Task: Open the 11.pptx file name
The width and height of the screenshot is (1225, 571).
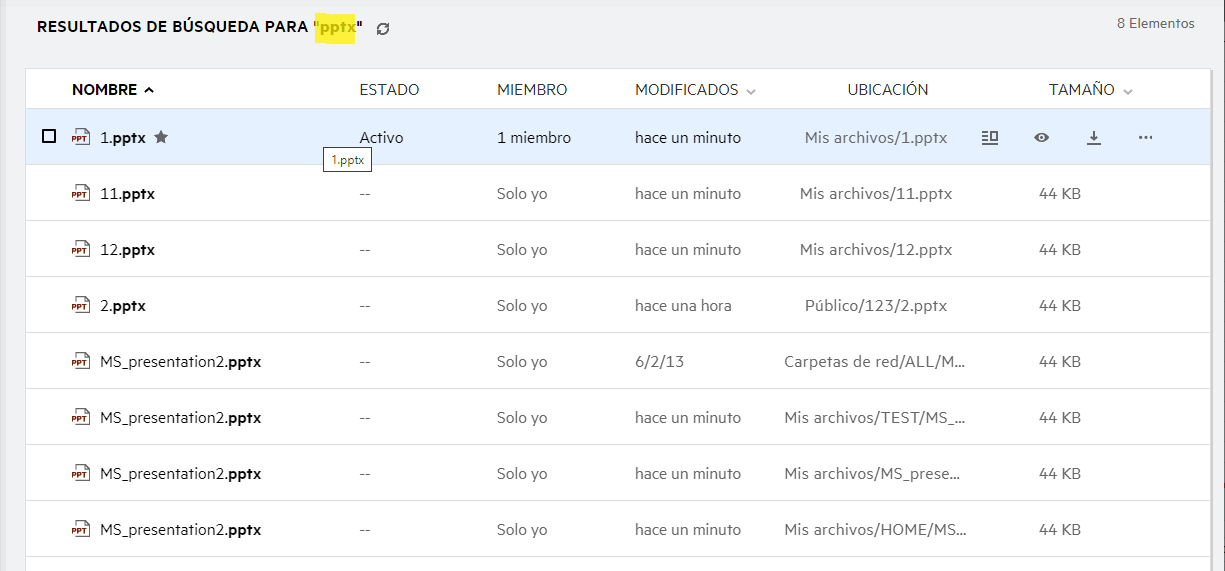Action: click(x=127, y=194)
